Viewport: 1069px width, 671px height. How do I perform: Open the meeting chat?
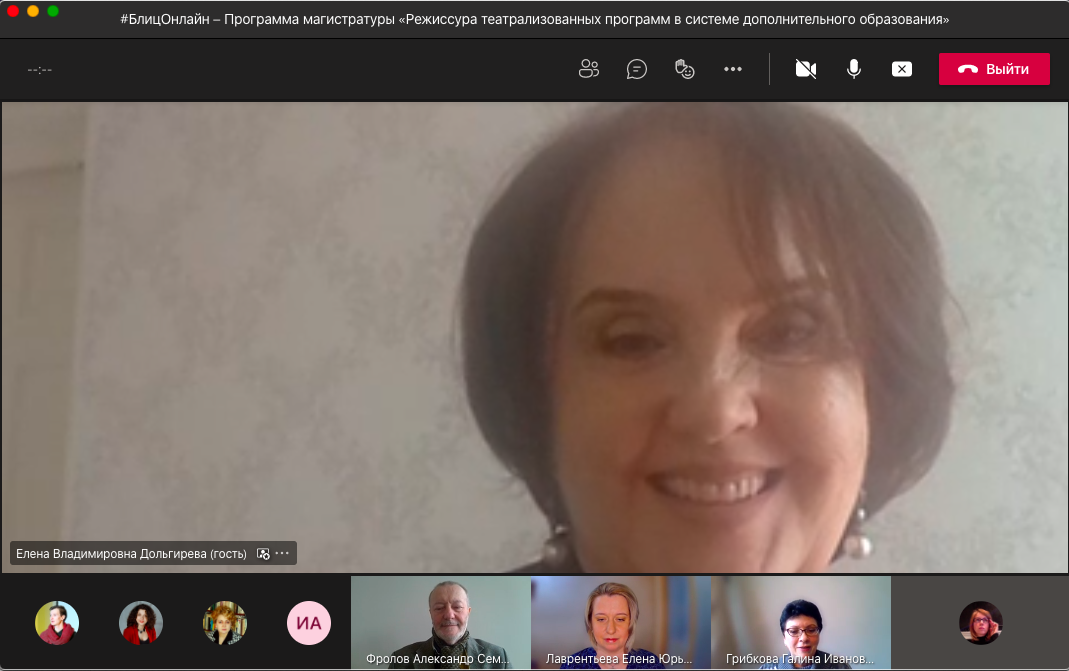coord(637,69)
